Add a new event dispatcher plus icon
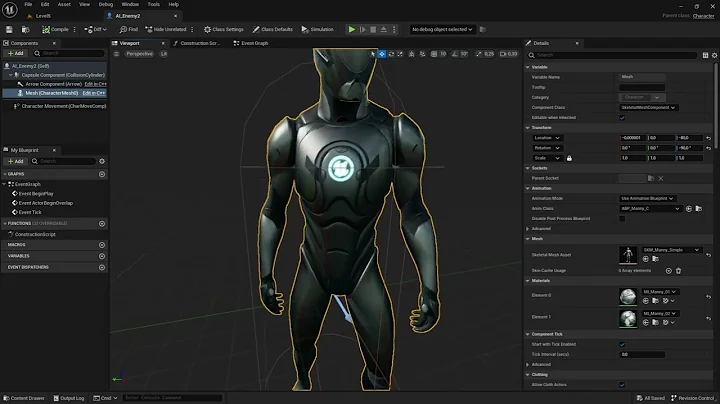Screen dimensions: 720x404 coord(102,267)
